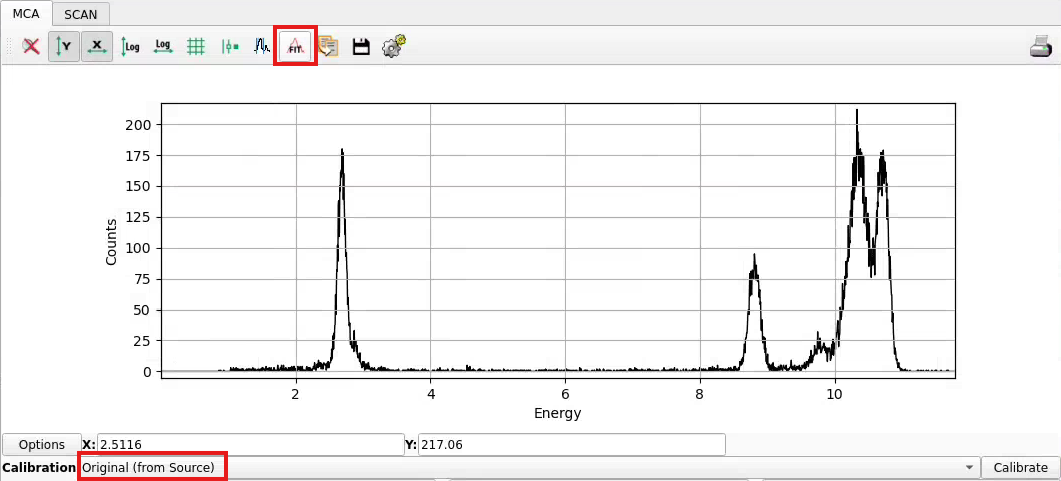The width and height of the screenshot is (1061, 481).
Task: Click the Calibrate button
Action: (1020, 467)
